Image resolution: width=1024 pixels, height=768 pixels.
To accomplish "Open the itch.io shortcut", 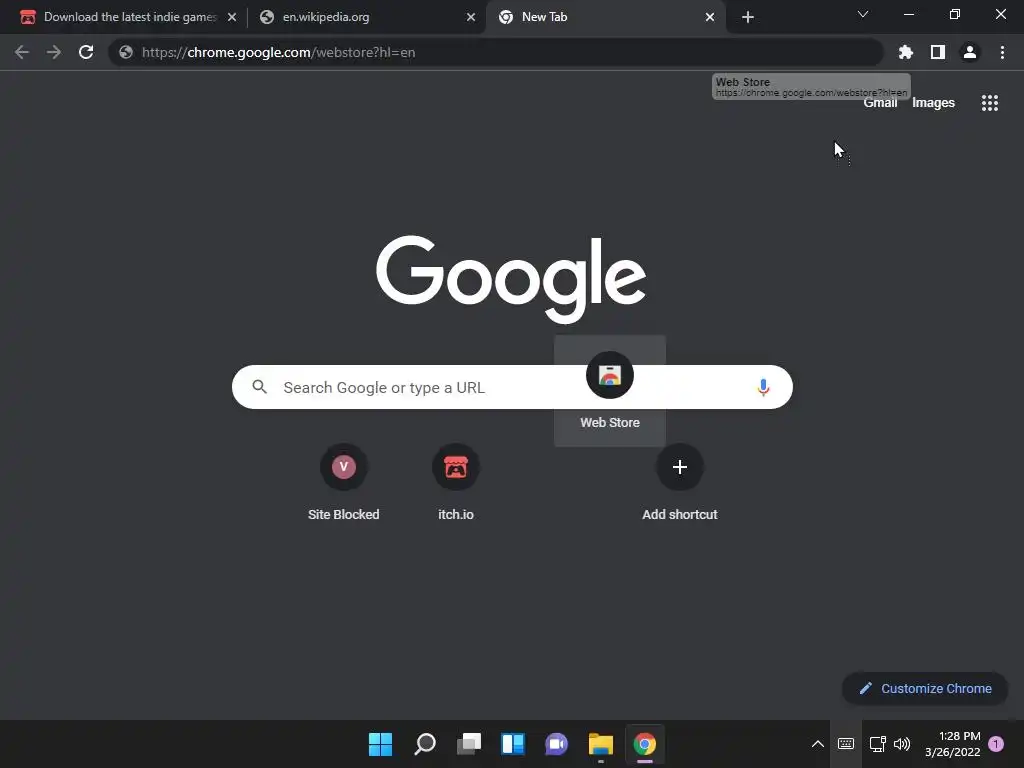I will click(x=456, y=482).
